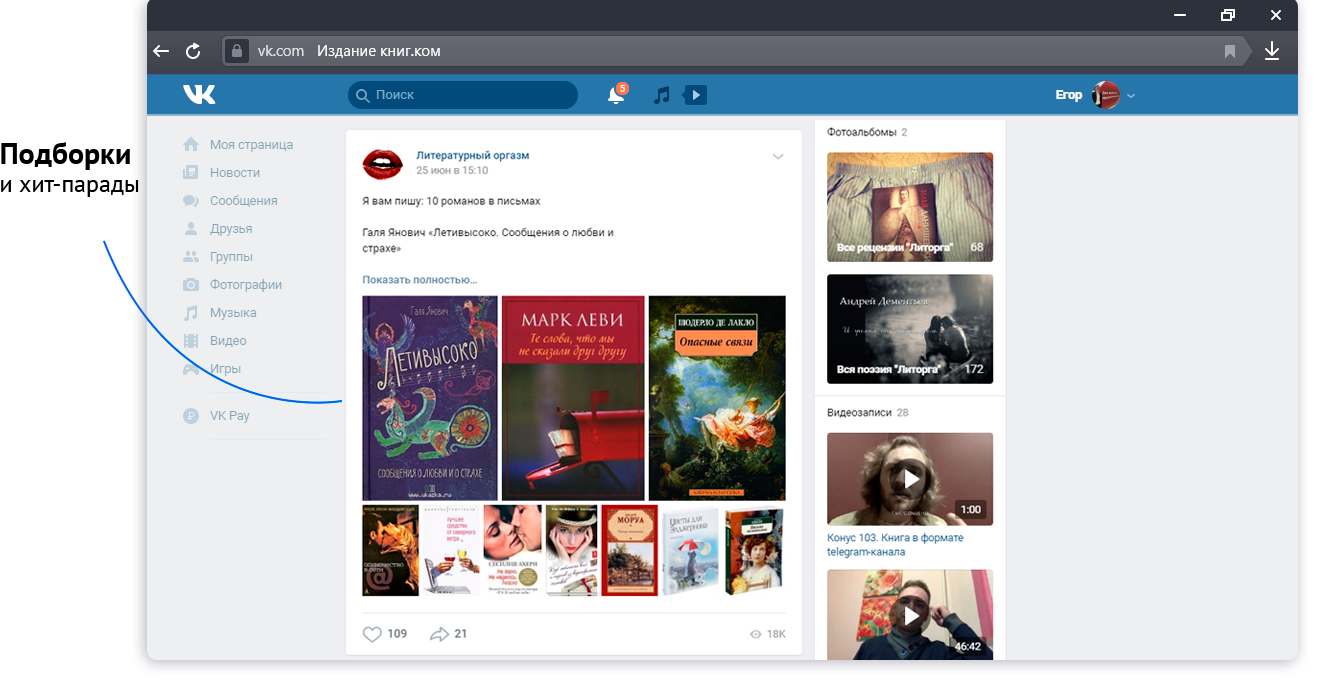Click the Поиск search field

[463, 95]
